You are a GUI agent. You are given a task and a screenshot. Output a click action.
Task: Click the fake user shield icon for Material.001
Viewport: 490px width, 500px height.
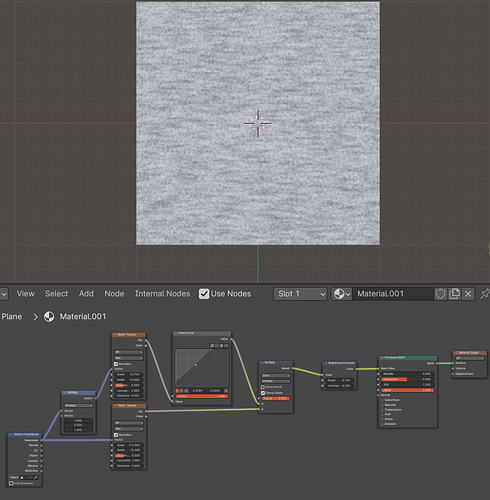(x=440, y=294)
